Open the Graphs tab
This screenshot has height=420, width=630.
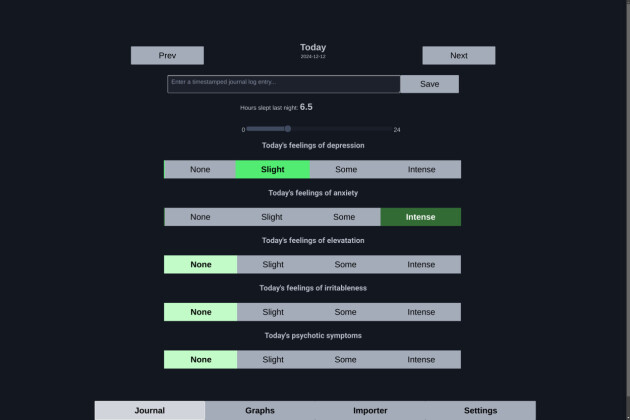260,410
